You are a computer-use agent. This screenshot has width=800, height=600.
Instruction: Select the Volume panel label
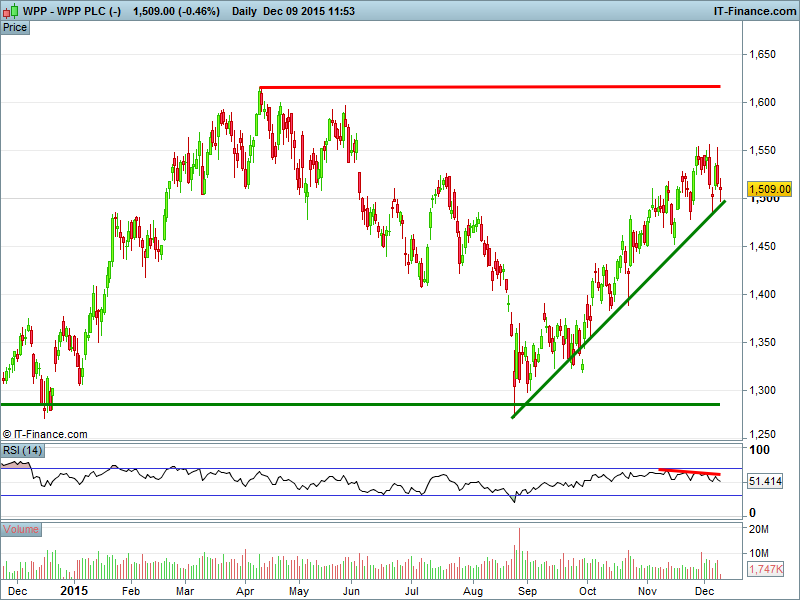pos(21,529)
